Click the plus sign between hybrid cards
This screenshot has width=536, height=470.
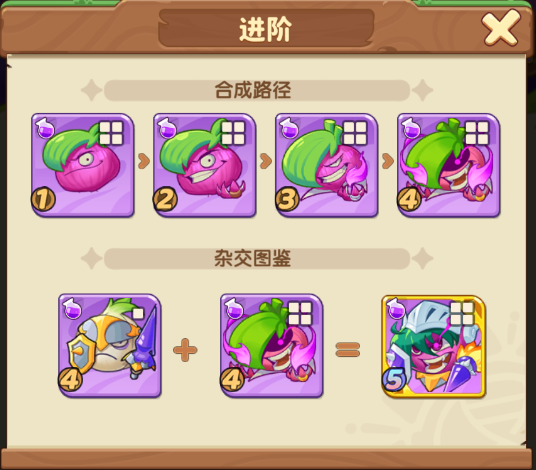[185, 350]
